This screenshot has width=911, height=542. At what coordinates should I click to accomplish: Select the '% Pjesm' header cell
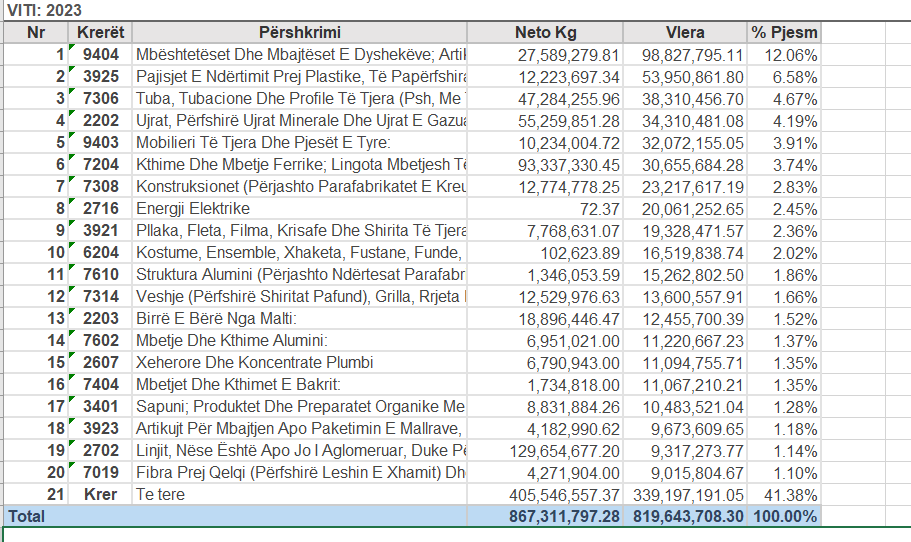785,31
